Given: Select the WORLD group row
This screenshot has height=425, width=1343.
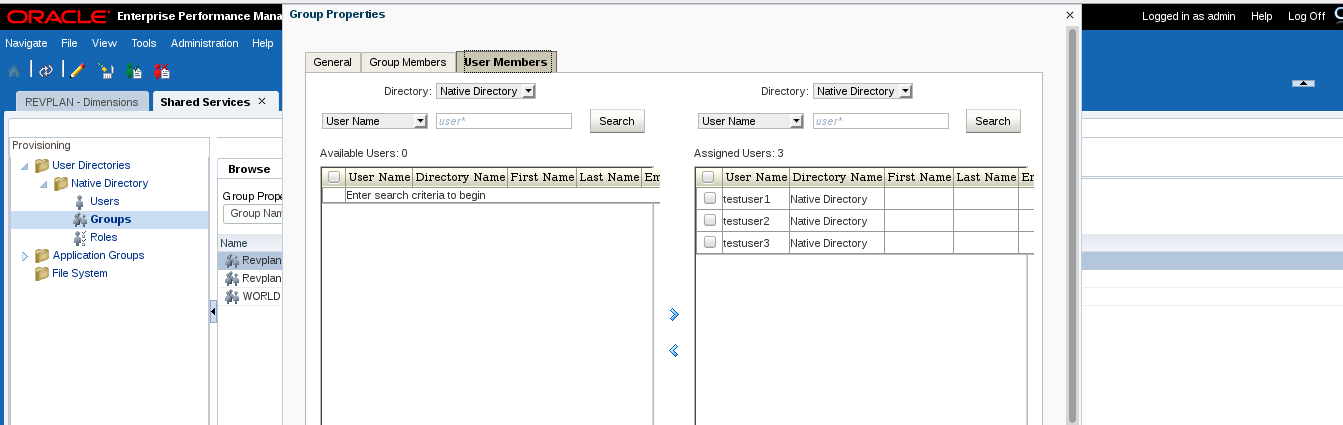Looking at the screenshot, I should (x=251, y=297).
